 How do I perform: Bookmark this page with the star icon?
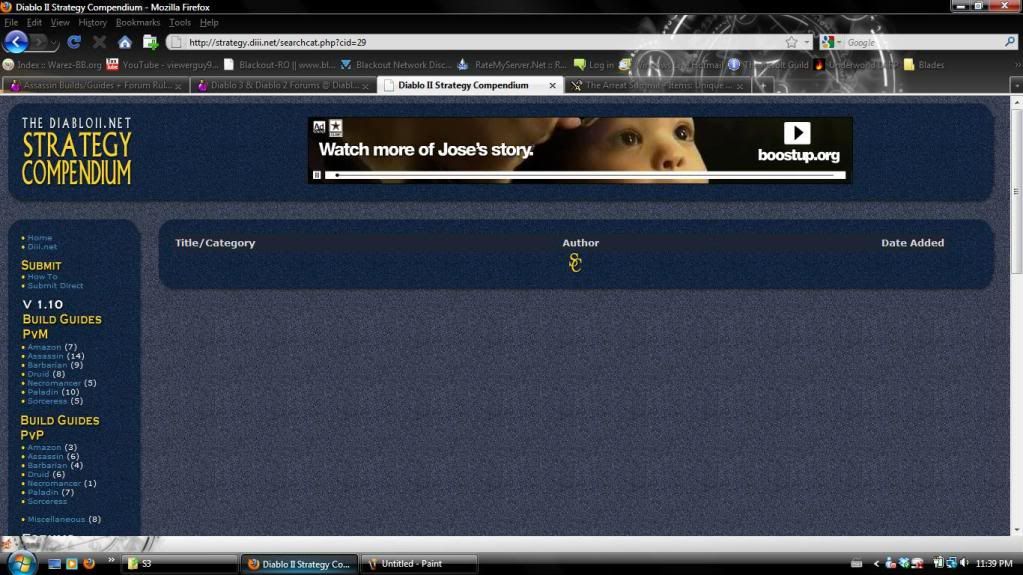tap(791, 42)
